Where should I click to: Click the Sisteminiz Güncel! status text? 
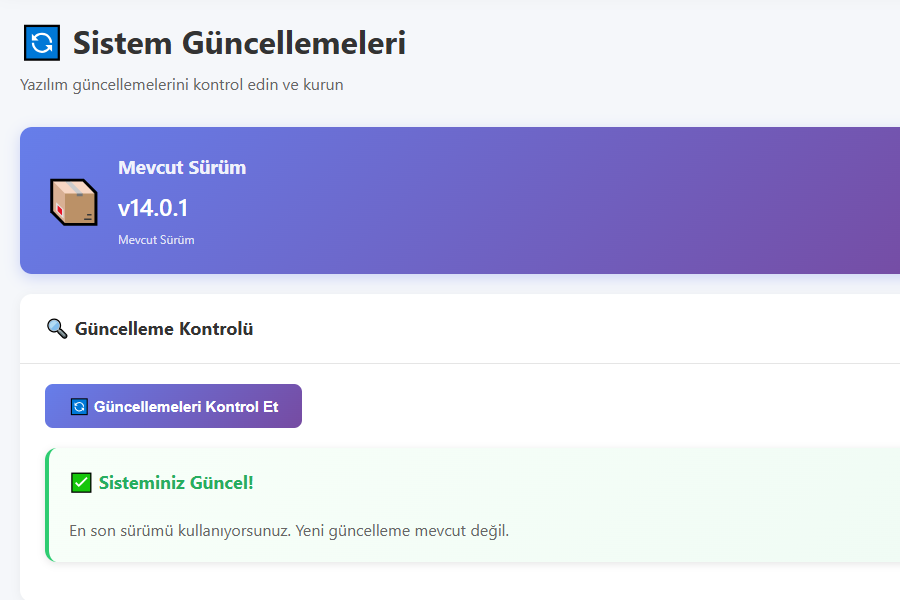pos(176,483)
